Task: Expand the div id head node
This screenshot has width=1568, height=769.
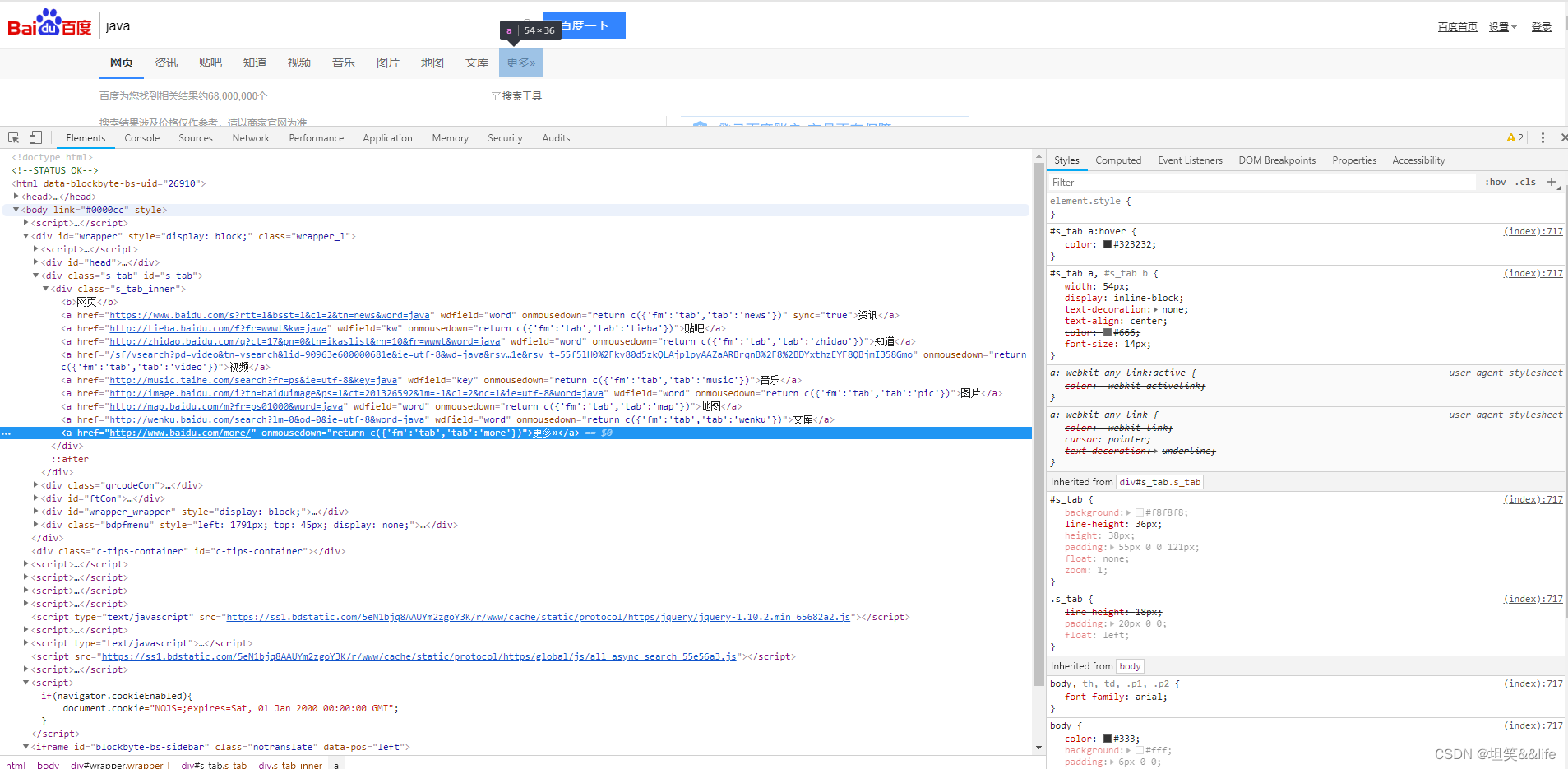Action: click(36, 262)
